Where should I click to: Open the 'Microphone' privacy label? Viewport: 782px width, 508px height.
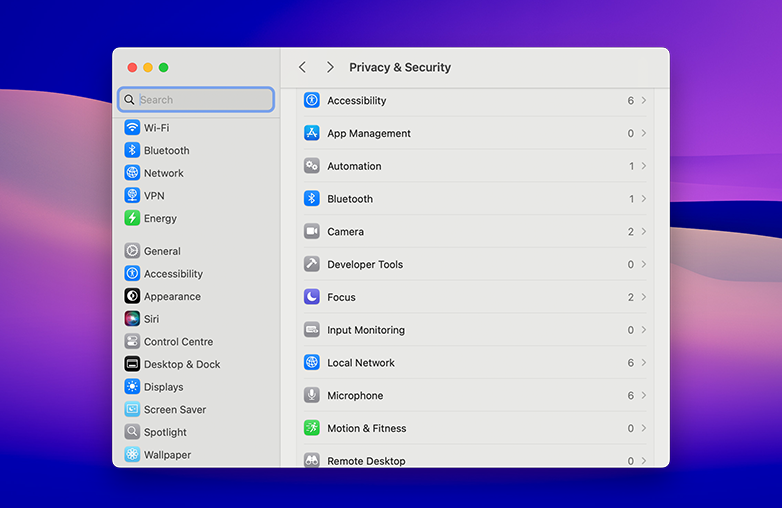pos(355,395)
